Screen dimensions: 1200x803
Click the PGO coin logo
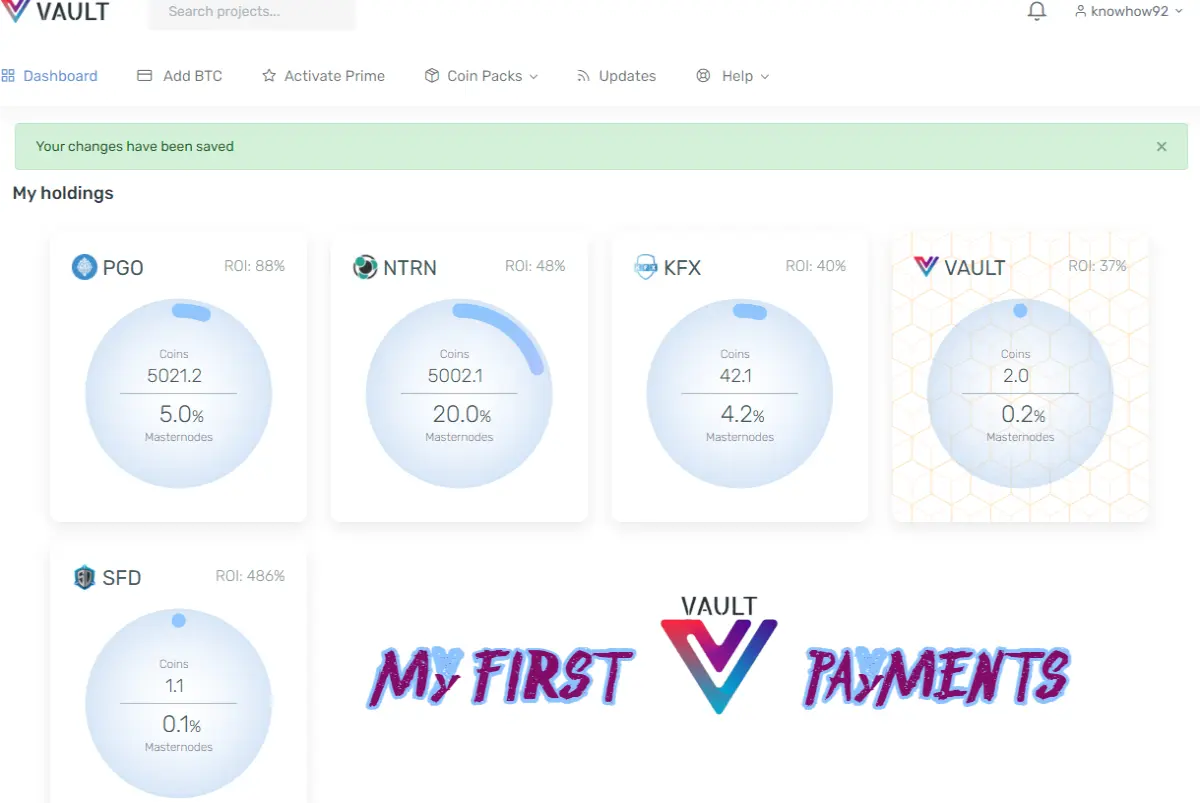pos(84,267)
